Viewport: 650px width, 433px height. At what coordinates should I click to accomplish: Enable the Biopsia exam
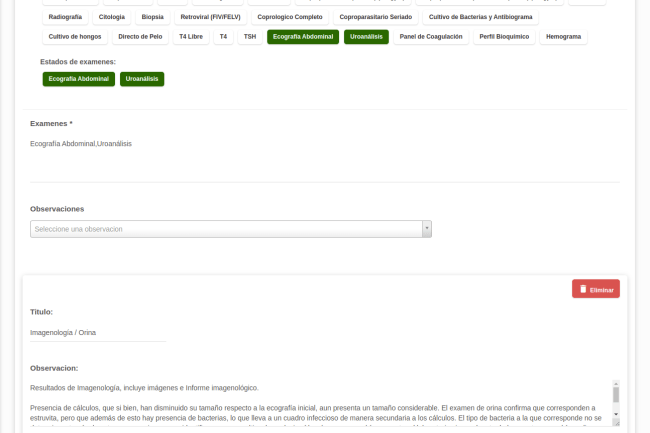152,17
